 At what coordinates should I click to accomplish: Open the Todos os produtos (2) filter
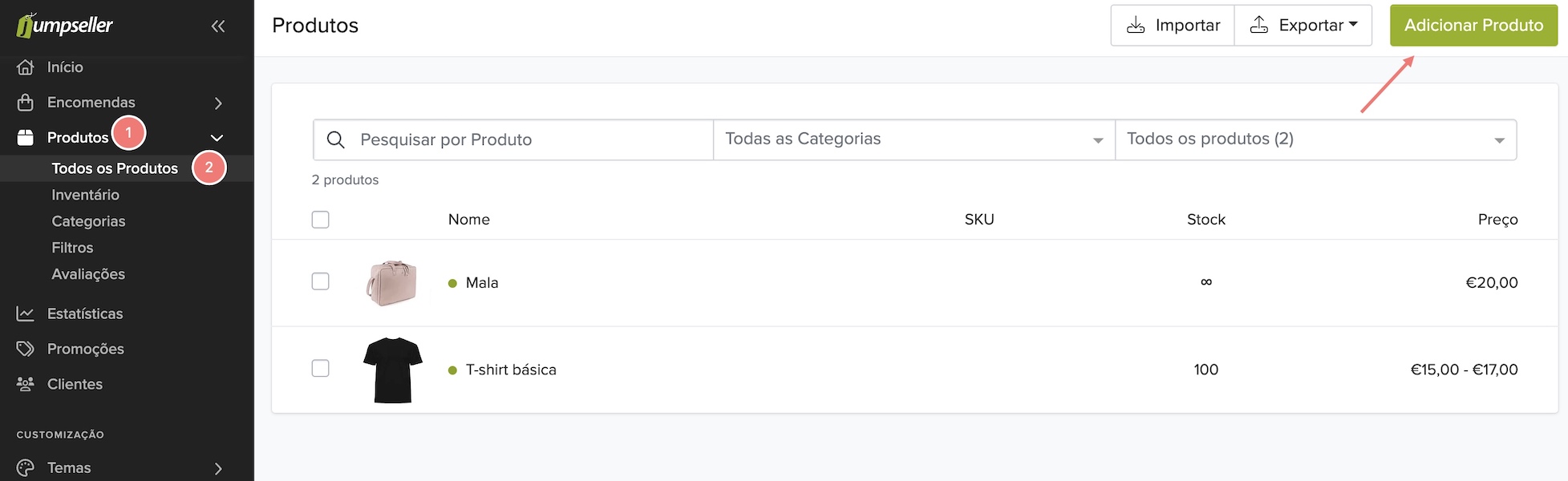[1316, 139]
